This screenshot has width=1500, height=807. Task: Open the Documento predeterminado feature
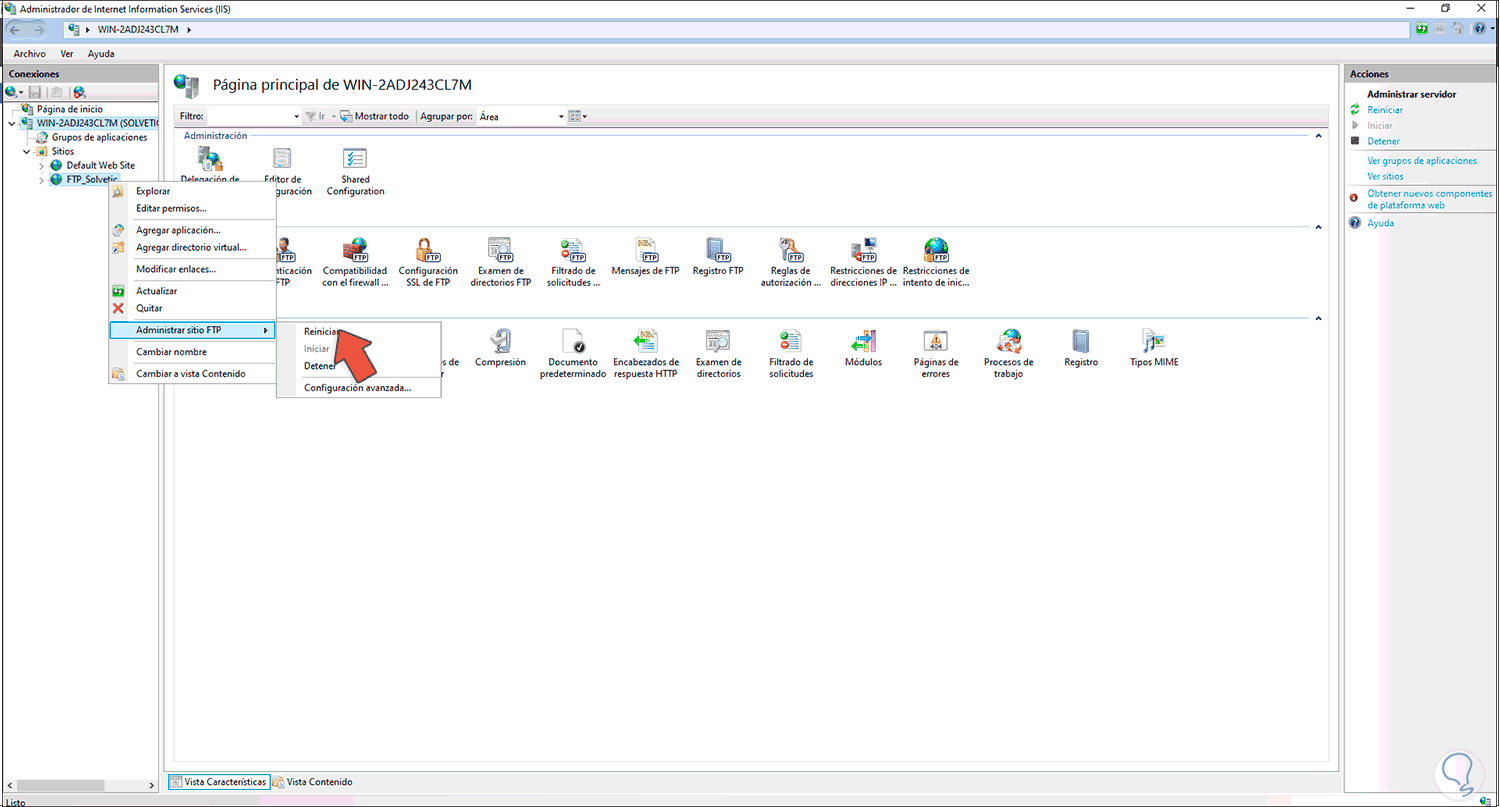tap(573, 354)
